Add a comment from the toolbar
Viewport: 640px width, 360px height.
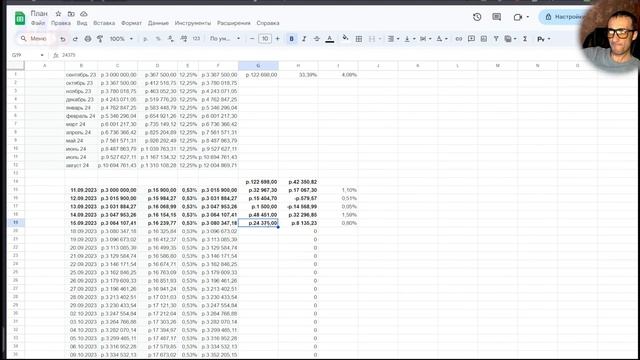pos(471,39)
